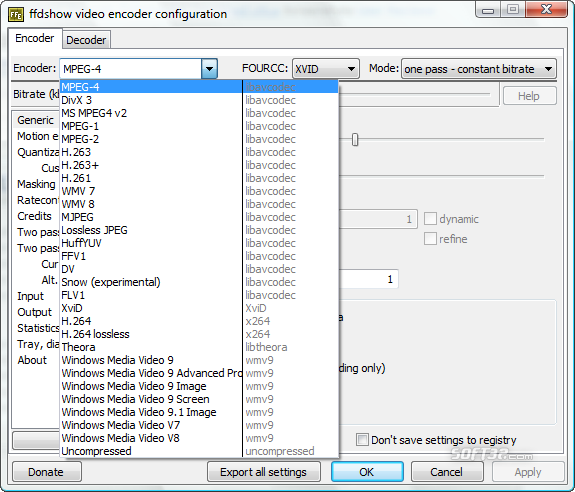Select Windows Media Video V7
The width and height of the screenshot is (575, 492).
[198, 425]
